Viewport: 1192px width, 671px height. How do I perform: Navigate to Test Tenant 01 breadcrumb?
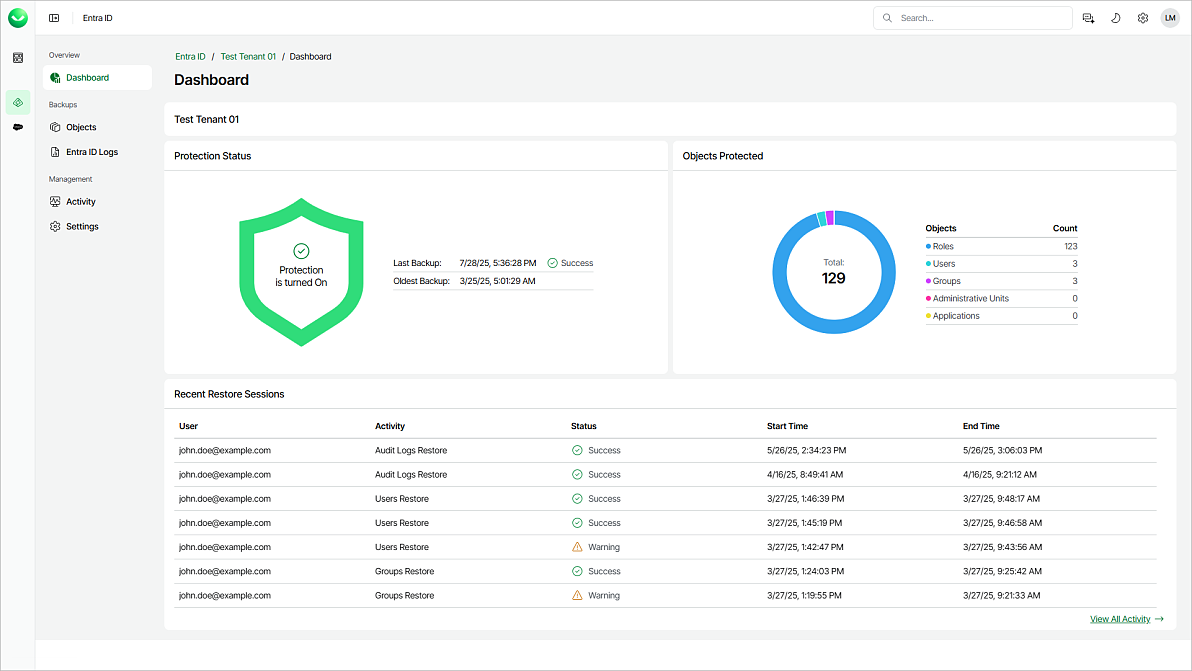[x=248, y=57]
